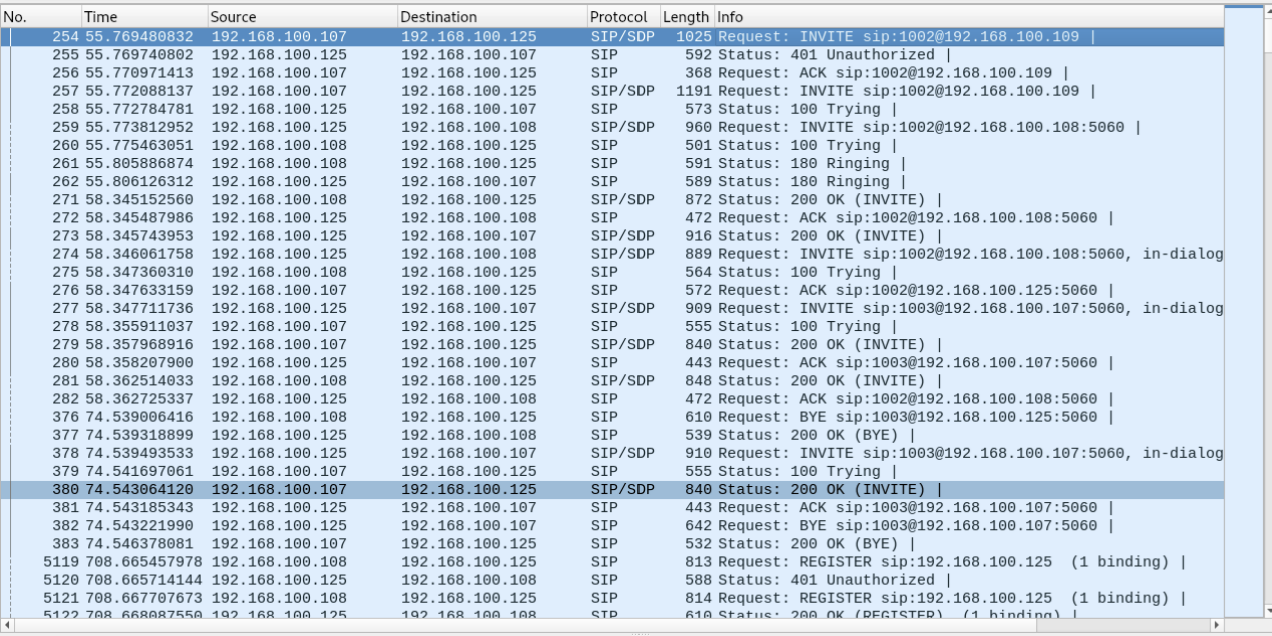This screenshot has height=636, width=1272.
Task: Click the horizontal scrollbar left arrow
Action: click(9, 626)
